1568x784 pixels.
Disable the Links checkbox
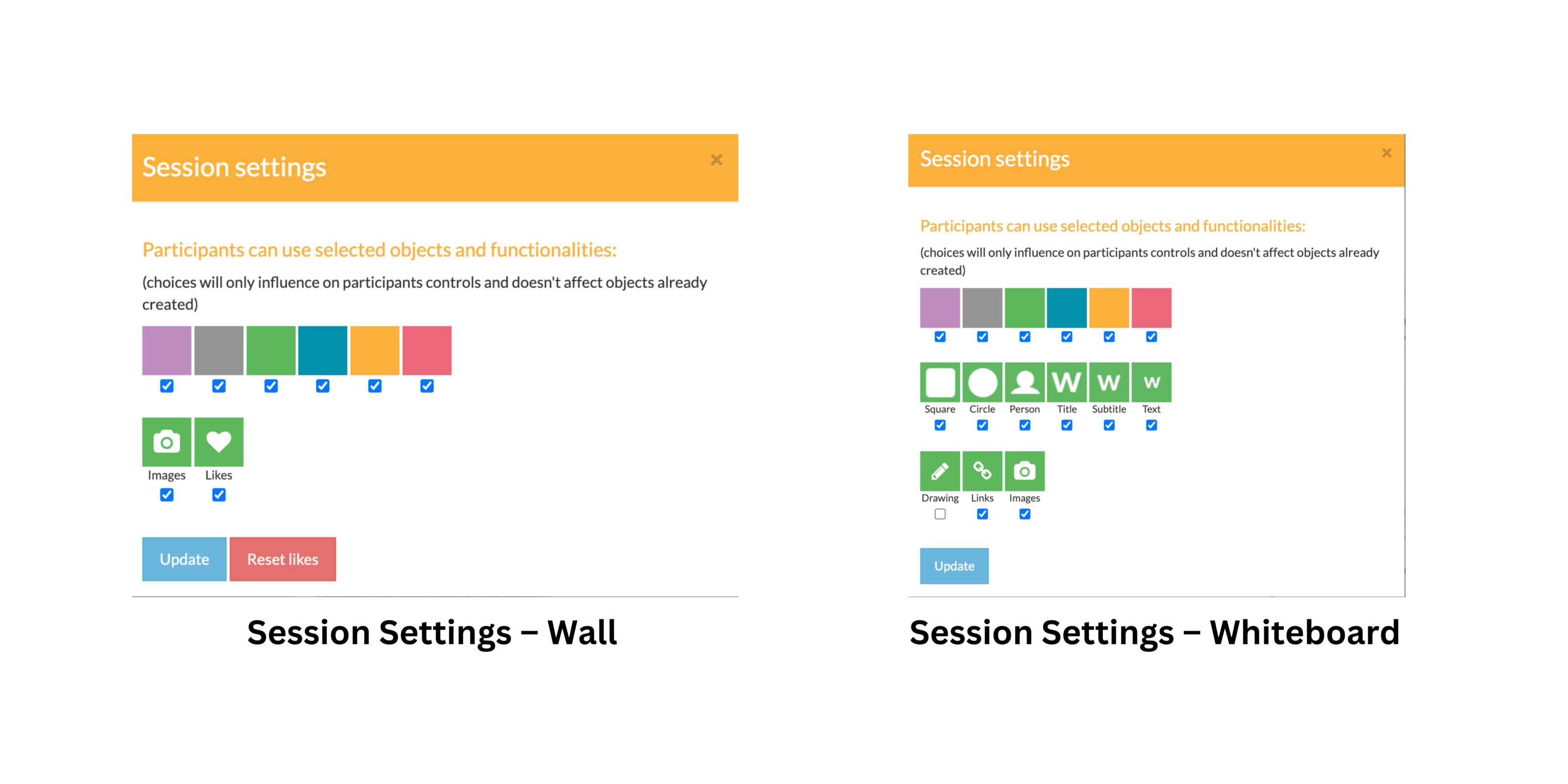pyautogui.click(x=982, y=514)
